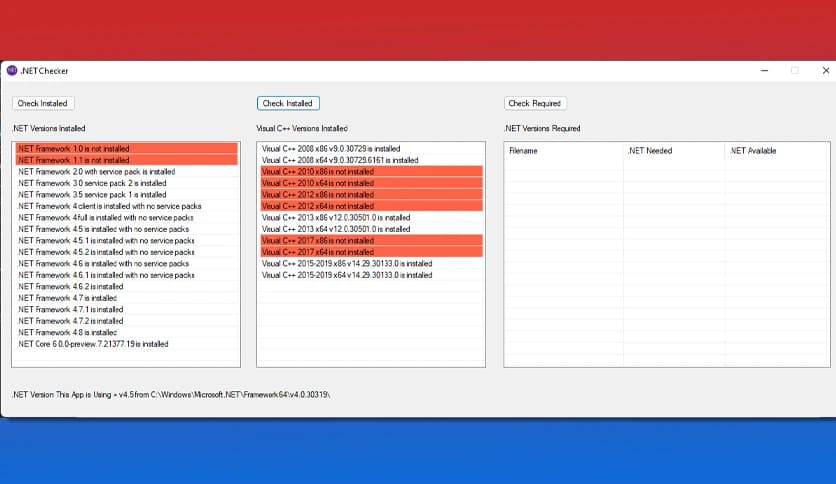This screenshot has width=836, height=484.
Task: Click Check Installed button above .NET Versions list
Action: 43,103
